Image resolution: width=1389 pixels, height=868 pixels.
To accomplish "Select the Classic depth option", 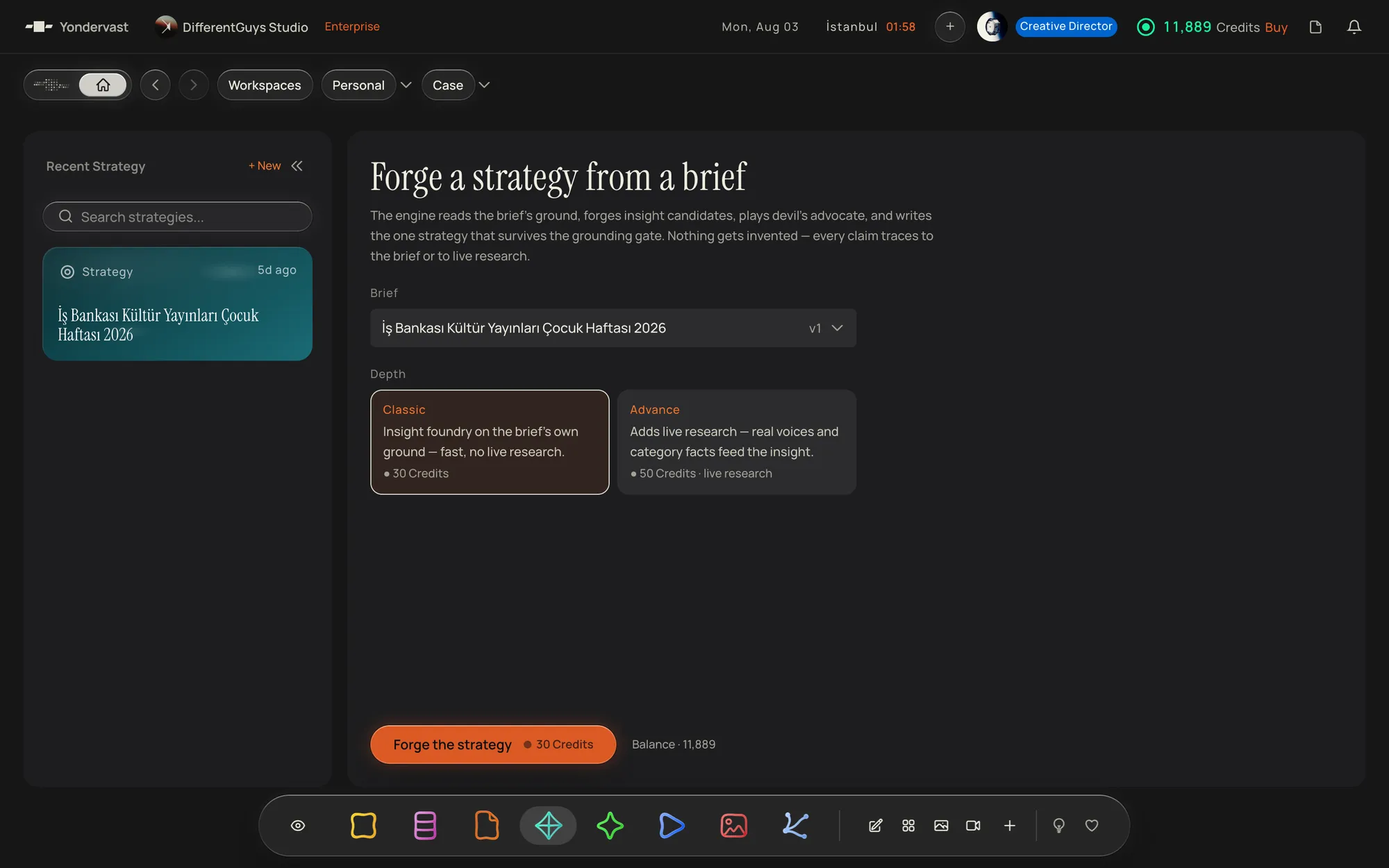I will [490, 442].
